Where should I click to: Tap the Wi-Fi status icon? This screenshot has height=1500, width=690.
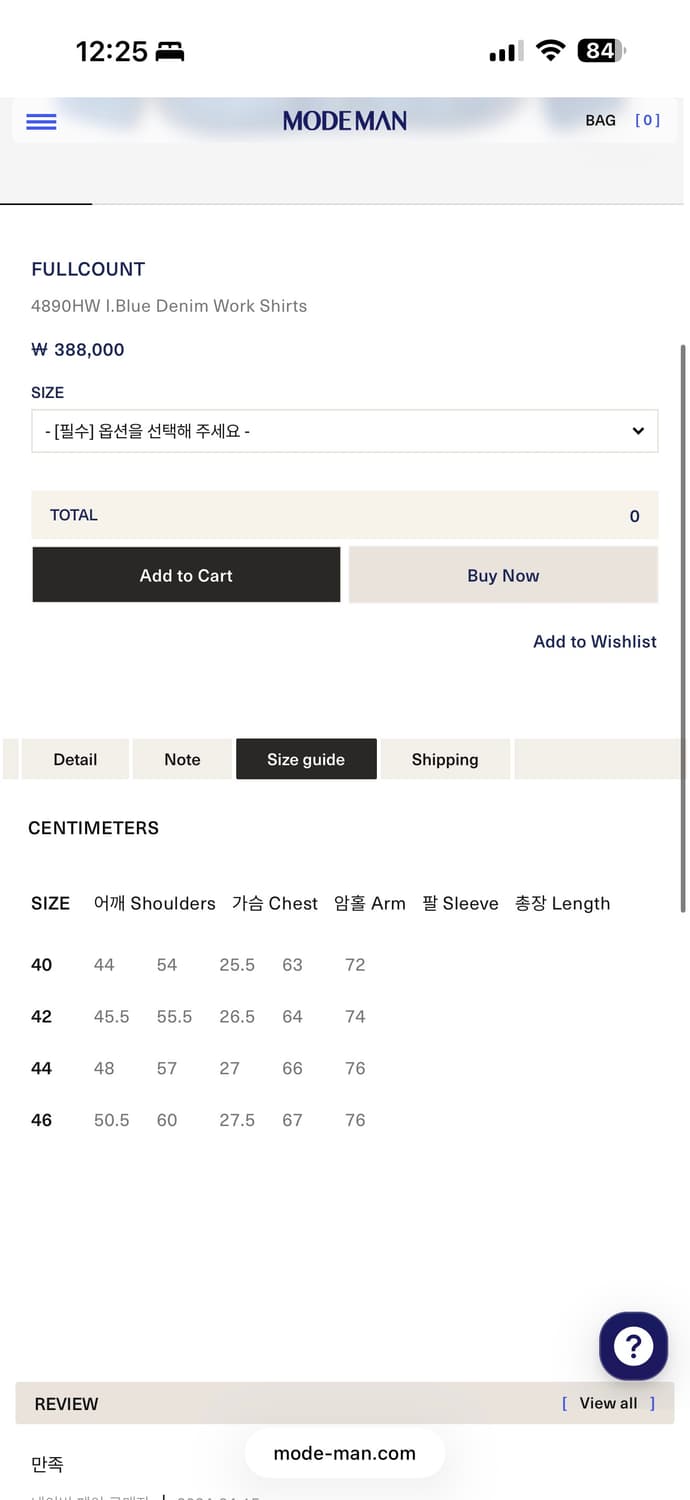[550, 50]
